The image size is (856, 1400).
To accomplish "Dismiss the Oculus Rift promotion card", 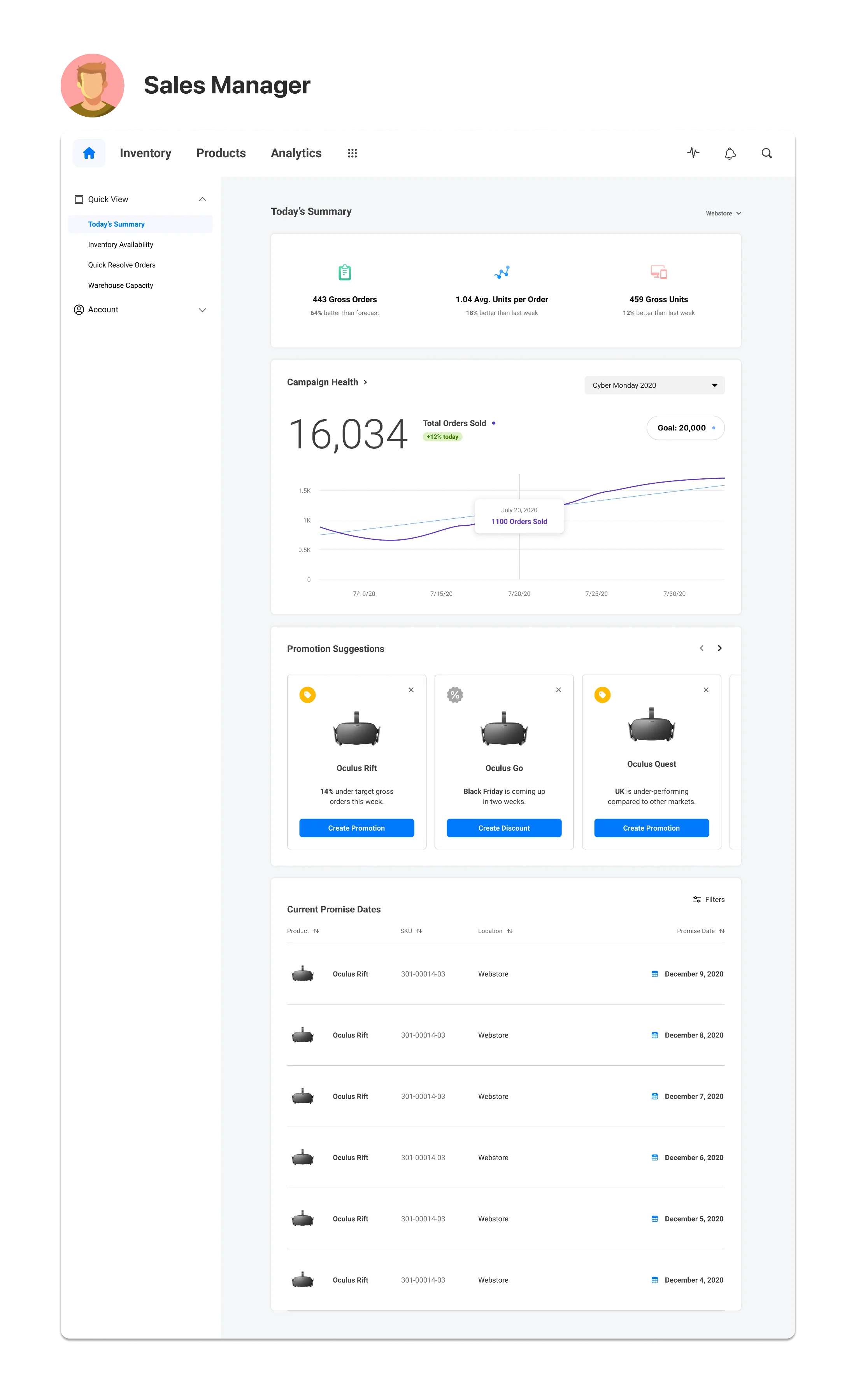I will click(x=411, y=690).
